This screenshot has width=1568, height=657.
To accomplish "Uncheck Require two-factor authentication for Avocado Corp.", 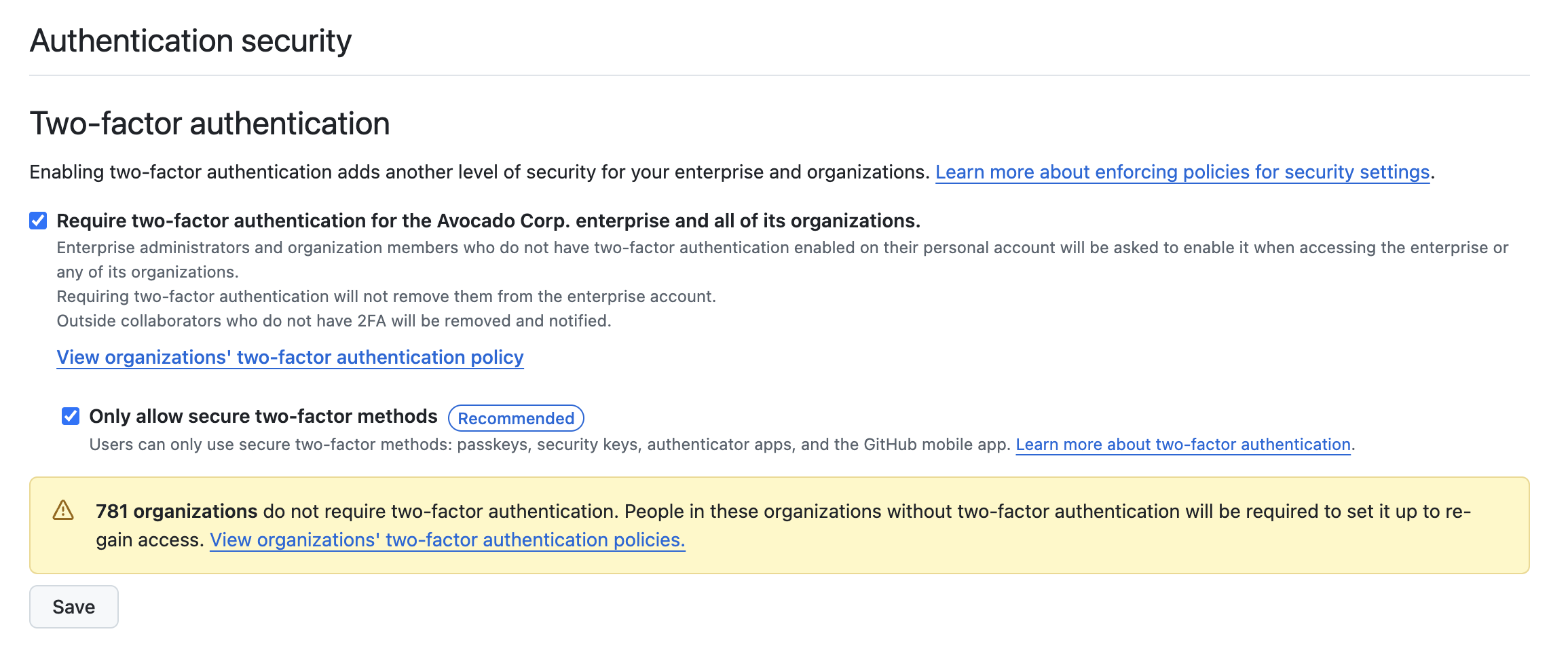I will (38, 221).
